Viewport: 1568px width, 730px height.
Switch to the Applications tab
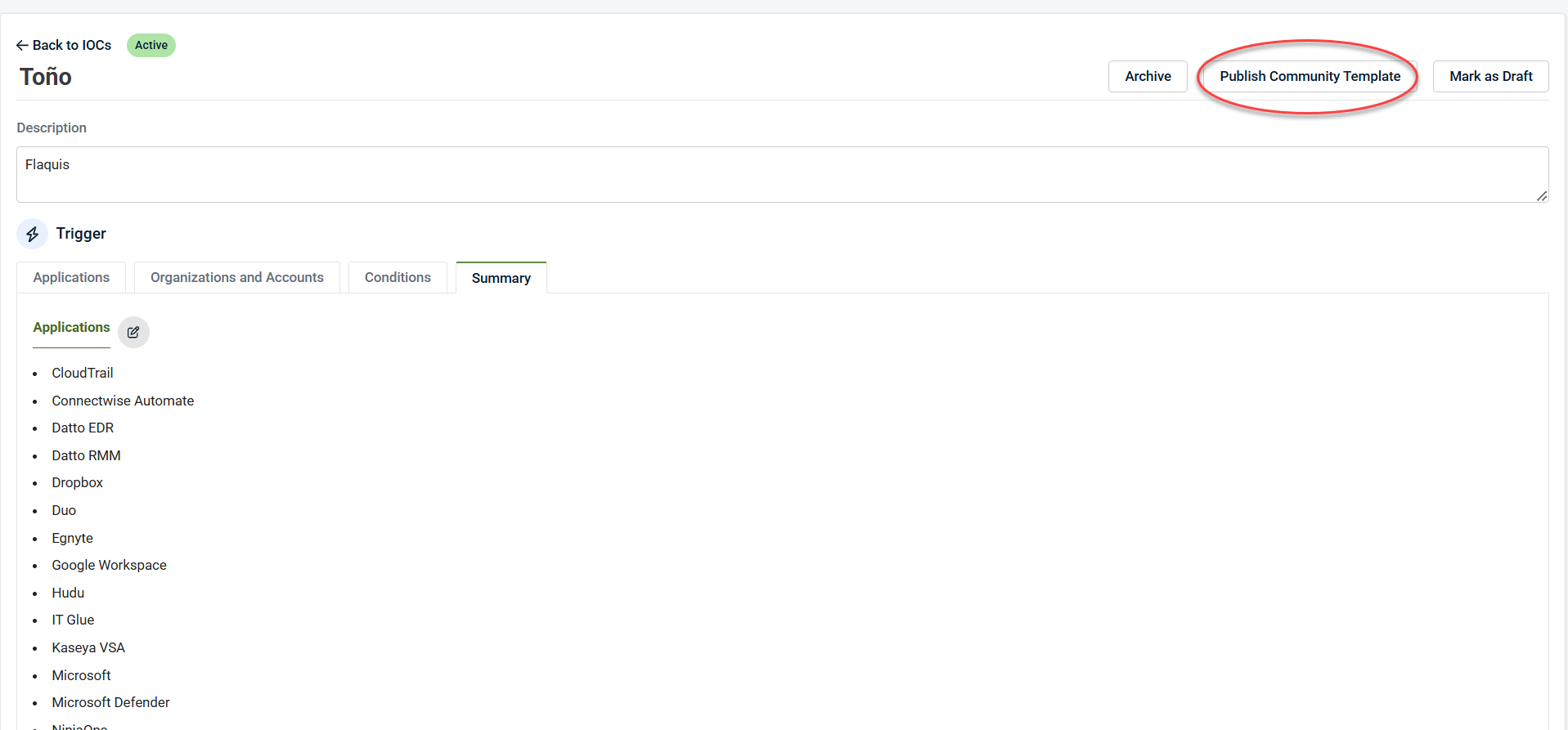point(71,278)
